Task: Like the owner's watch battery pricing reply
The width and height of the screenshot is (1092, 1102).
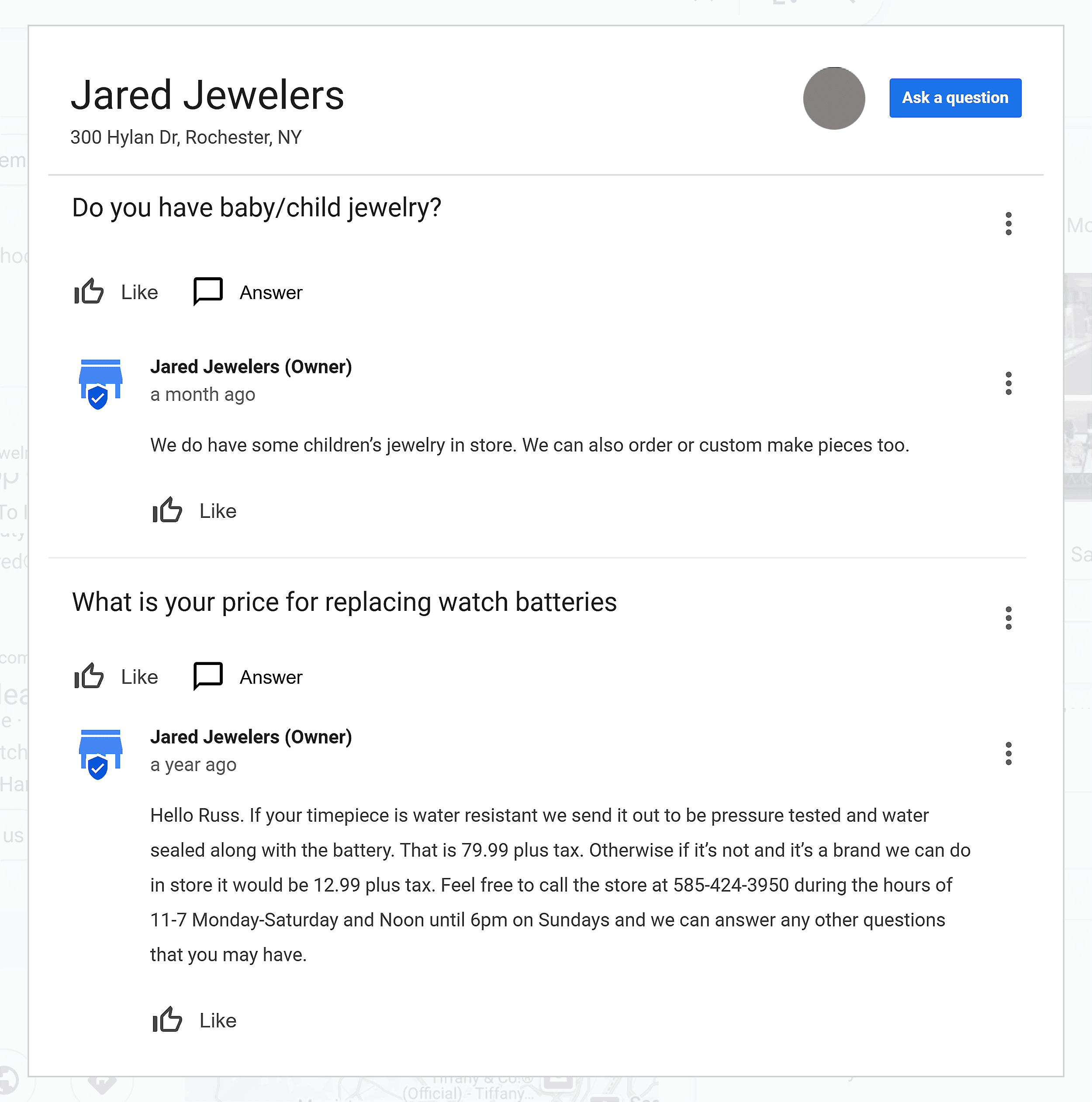Action: click(194, 1020)
